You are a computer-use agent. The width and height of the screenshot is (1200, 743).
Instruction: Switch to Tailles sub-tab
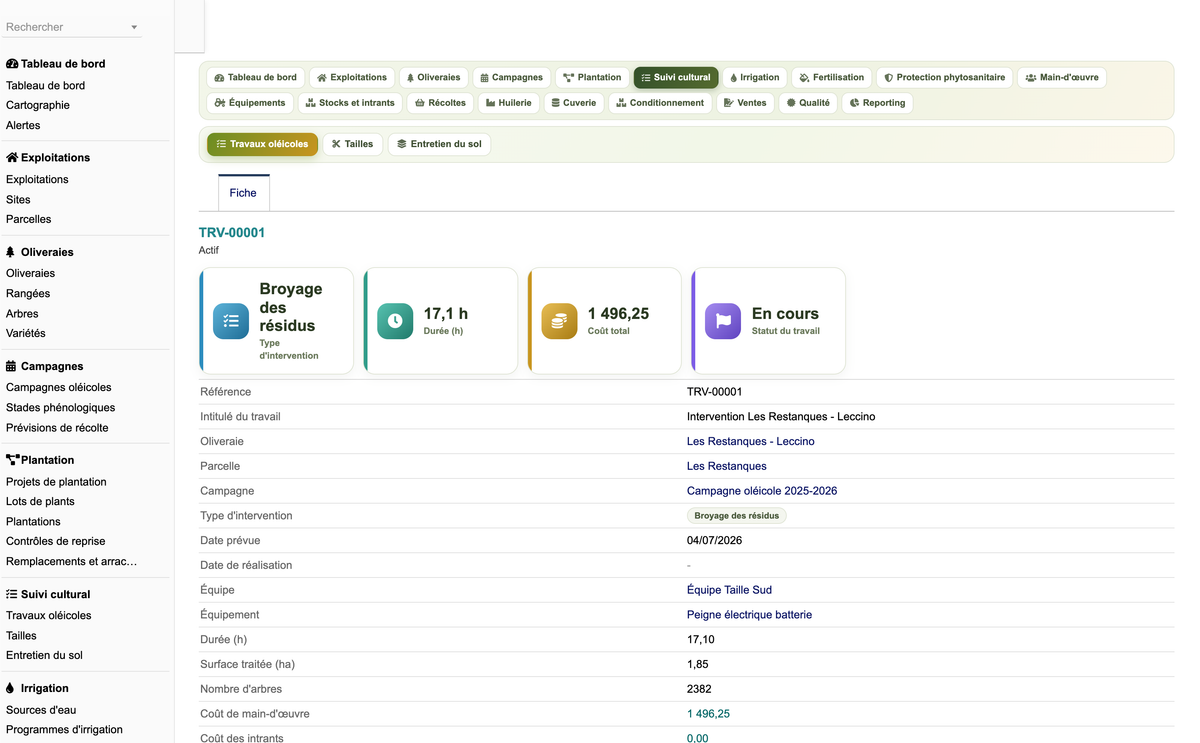point(352,144)
